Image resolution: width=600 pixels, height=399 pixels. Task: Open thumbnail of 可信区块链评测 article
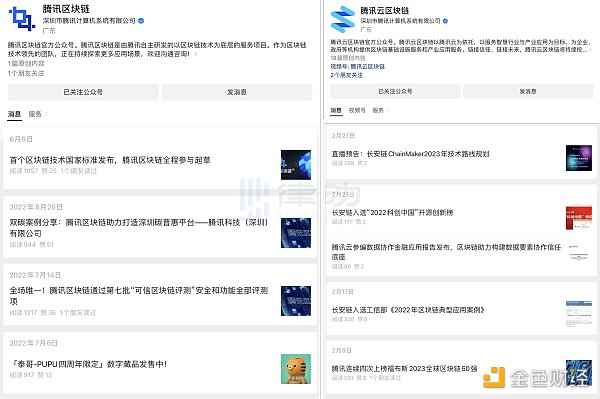click(296, 301)
